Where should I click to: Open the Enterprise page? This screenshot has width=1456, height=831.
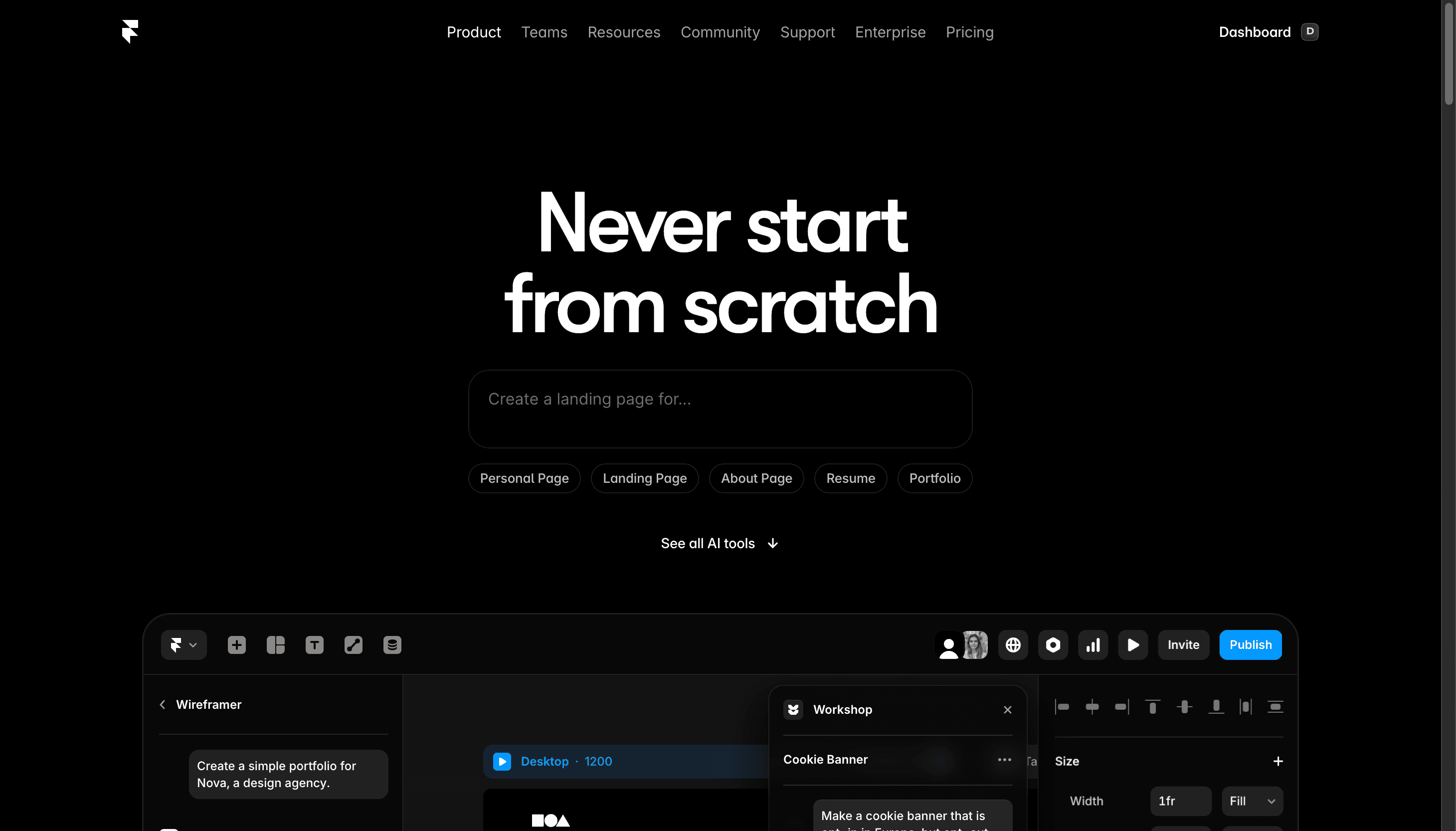click(890, 32)
